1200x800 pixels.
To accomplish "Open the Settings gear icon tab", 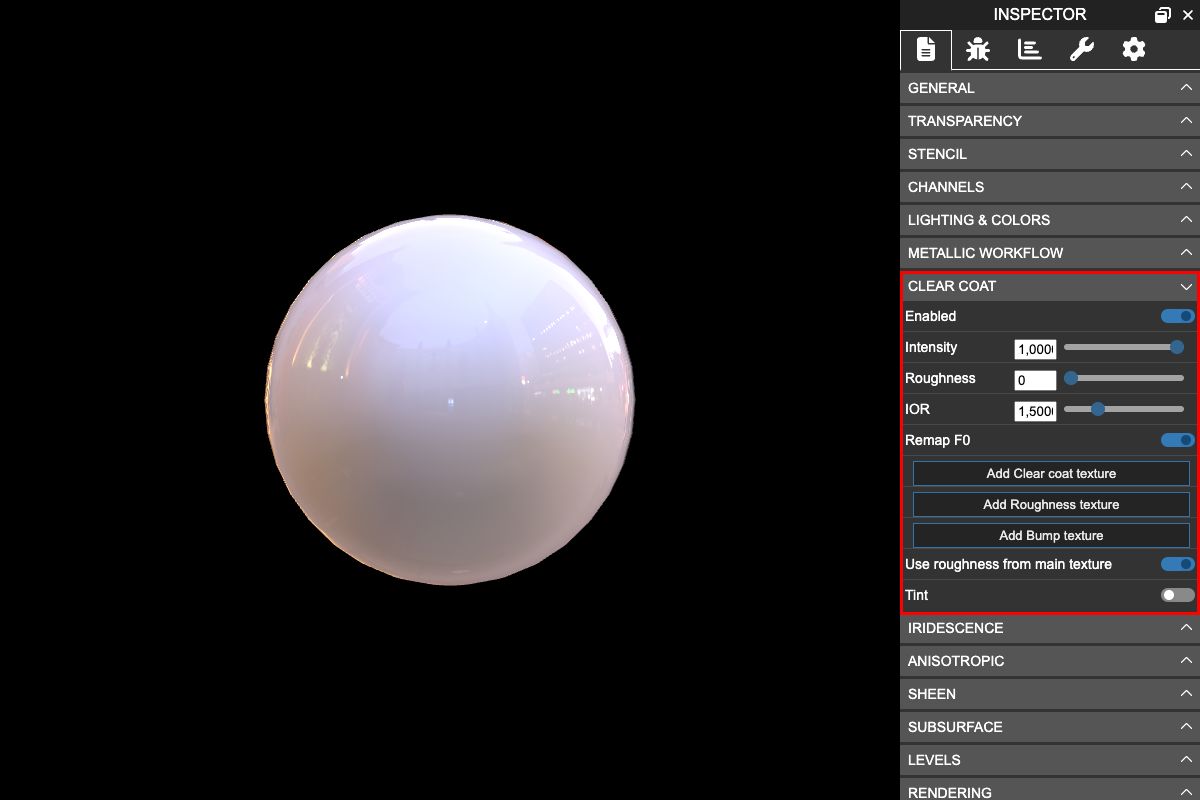I will [x=1133, y=49].
